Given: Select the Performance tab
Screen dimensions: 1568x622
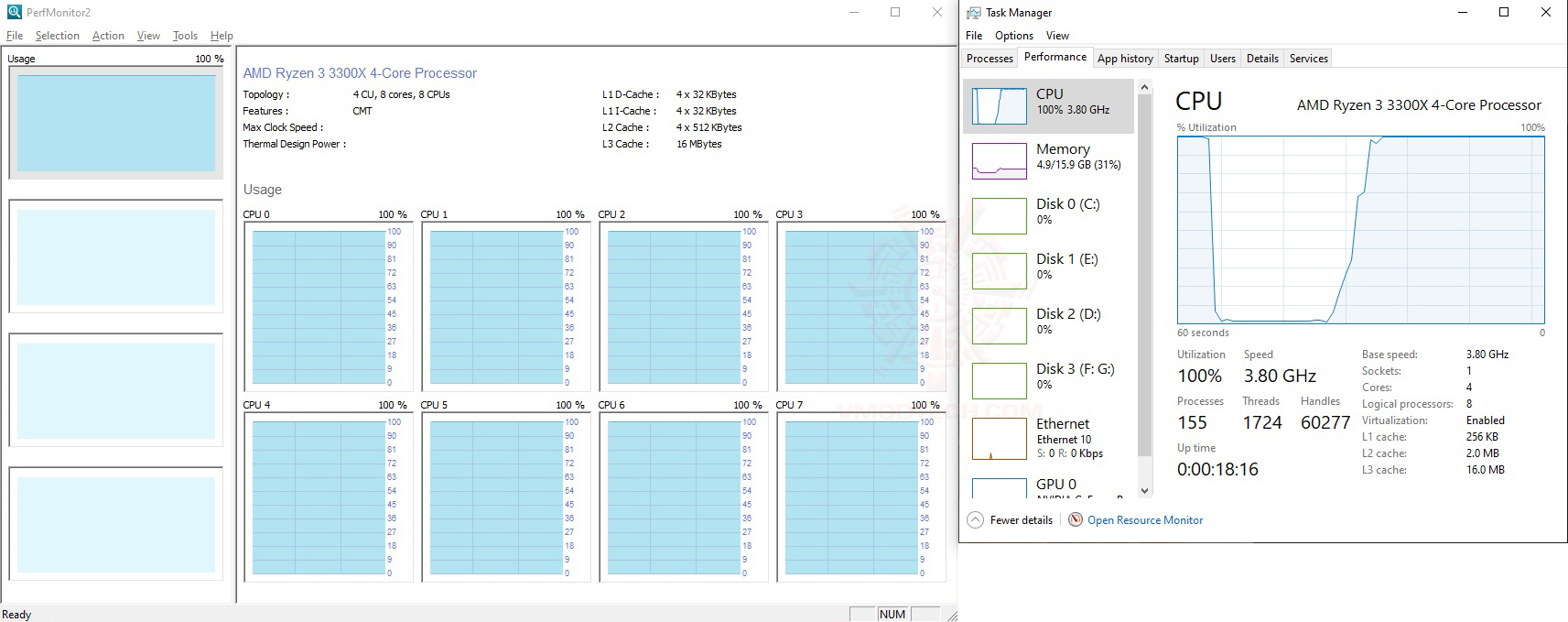Looking at the screenshot, I should click(x=1055, y=57).
